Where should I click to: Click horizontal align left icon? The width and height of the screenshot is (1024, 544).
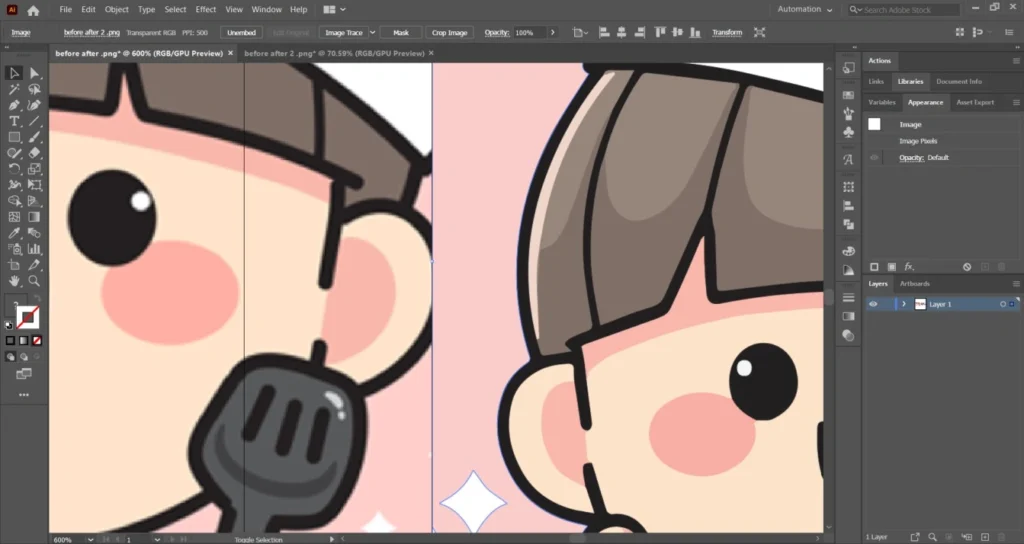click(604, 32)
